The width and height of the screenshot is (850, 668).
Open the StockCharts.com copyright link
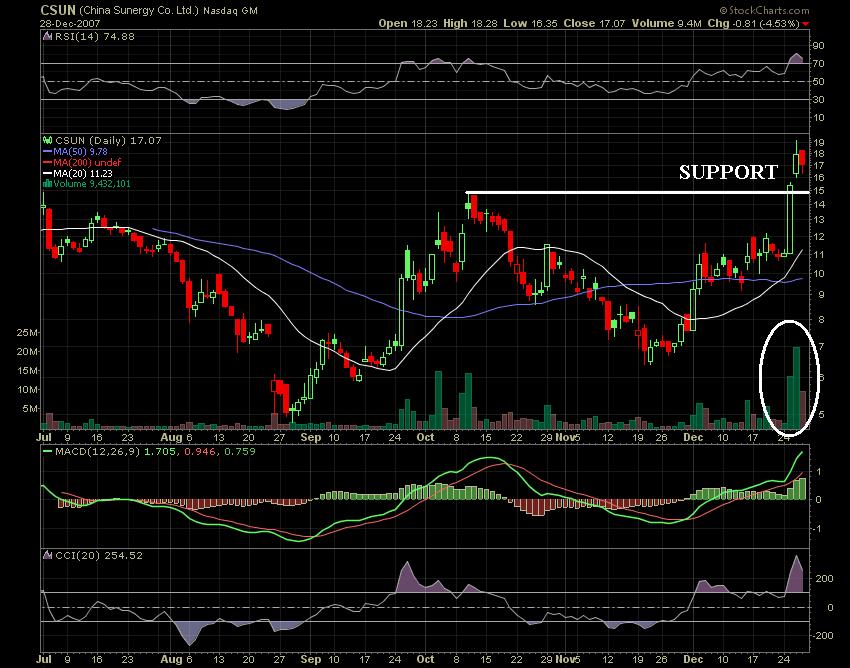point(764,10)
